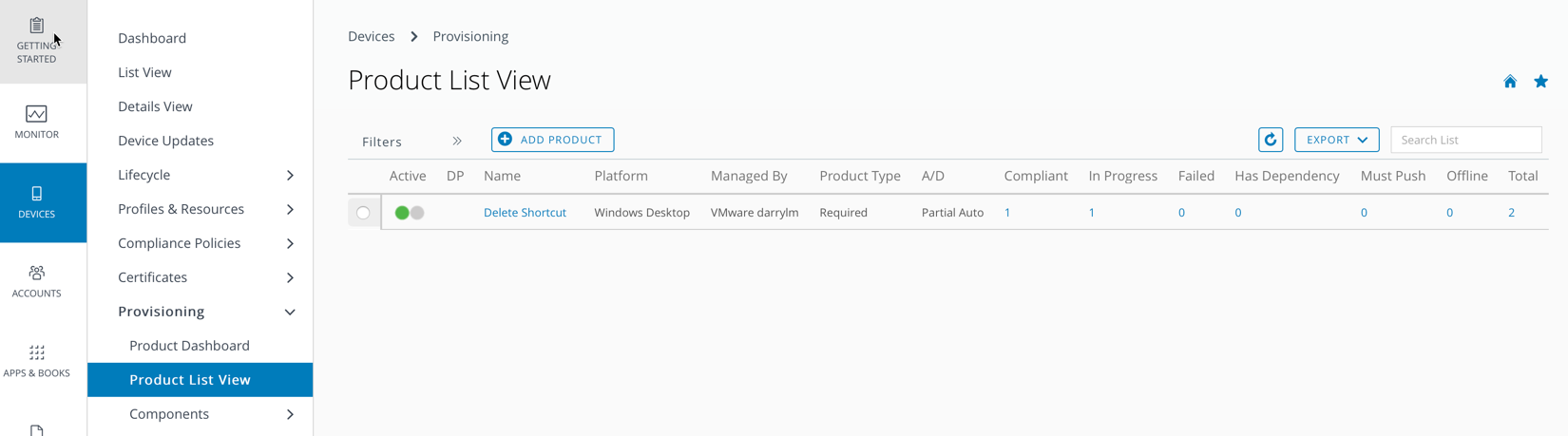Open the Accounts section
This screenshot has width=1568, height=436.
(x=37, y=282)
